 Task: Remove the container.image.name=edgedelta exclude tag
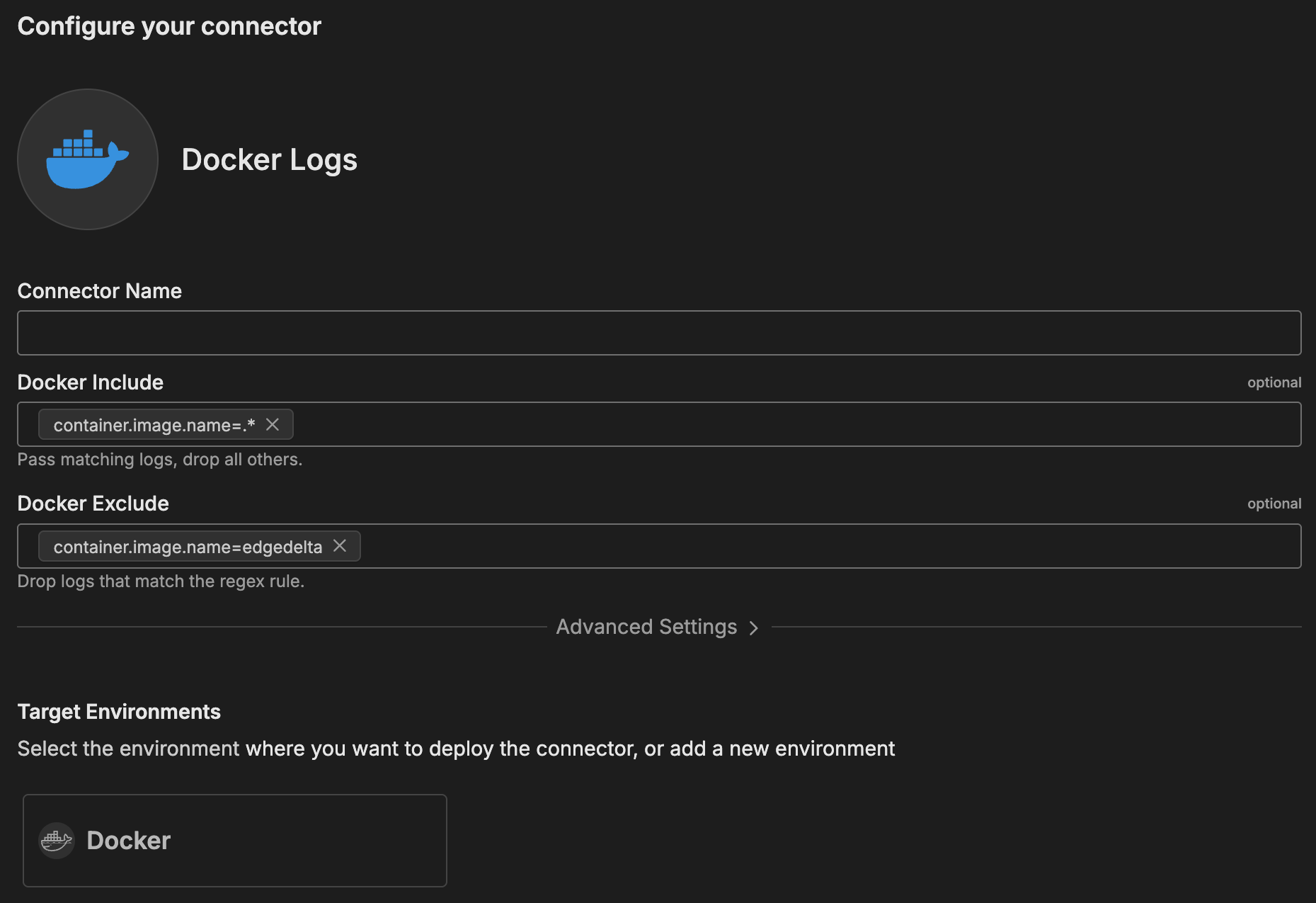click(x=340, y=546)
